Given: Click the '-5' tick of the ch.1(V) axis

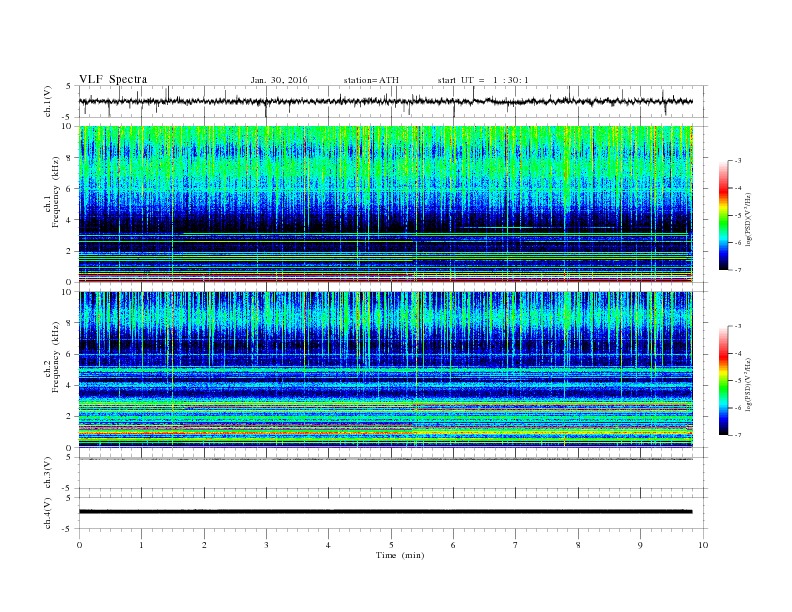Looking at the screenshot, I should (x=68, y=118).
